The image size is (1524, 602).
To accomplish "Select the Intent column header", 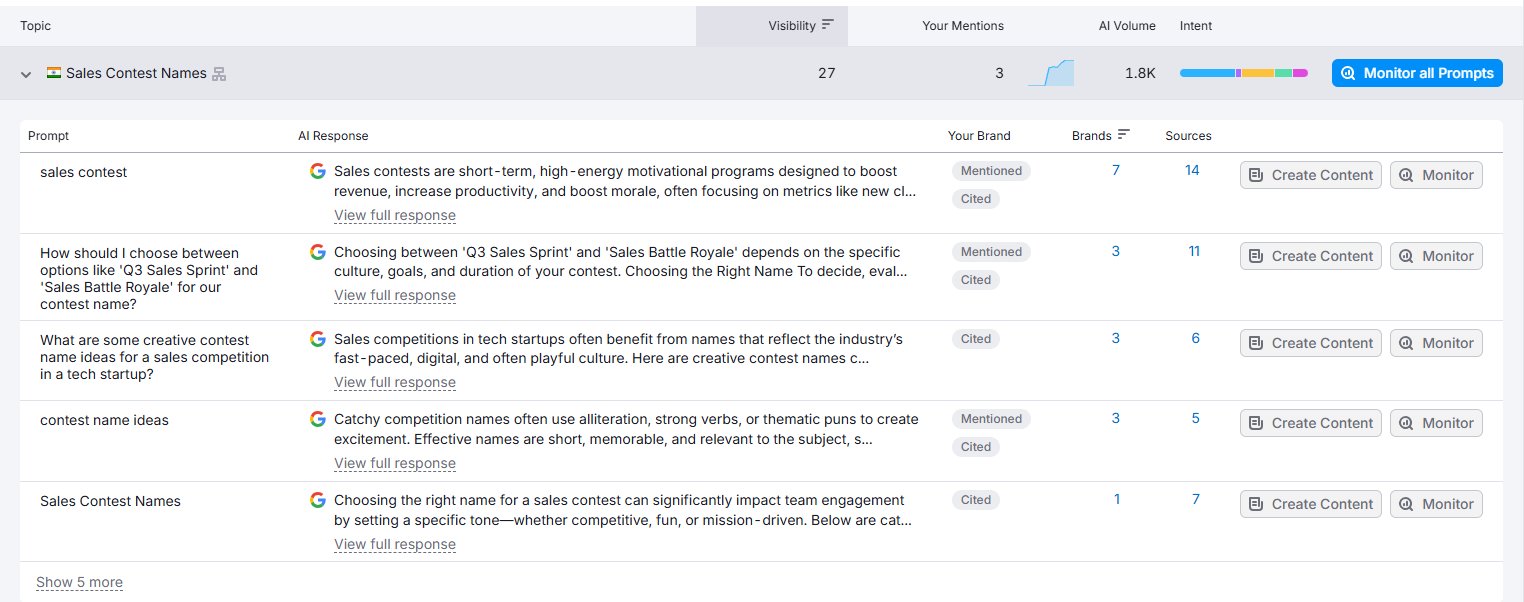I will (1195, 25).
